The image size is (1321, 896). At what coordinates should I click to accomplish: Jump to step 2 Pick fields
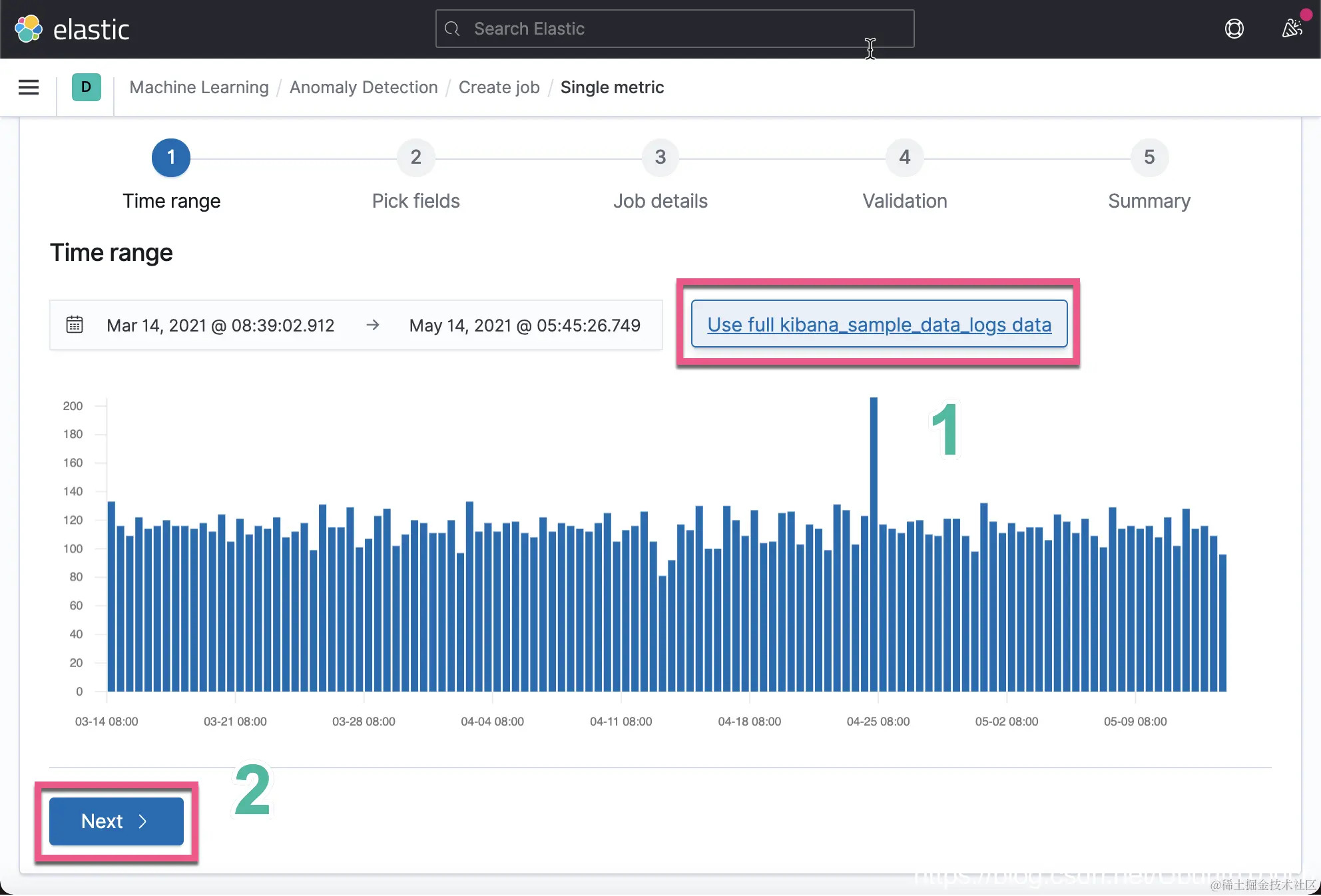pos(415,158)
